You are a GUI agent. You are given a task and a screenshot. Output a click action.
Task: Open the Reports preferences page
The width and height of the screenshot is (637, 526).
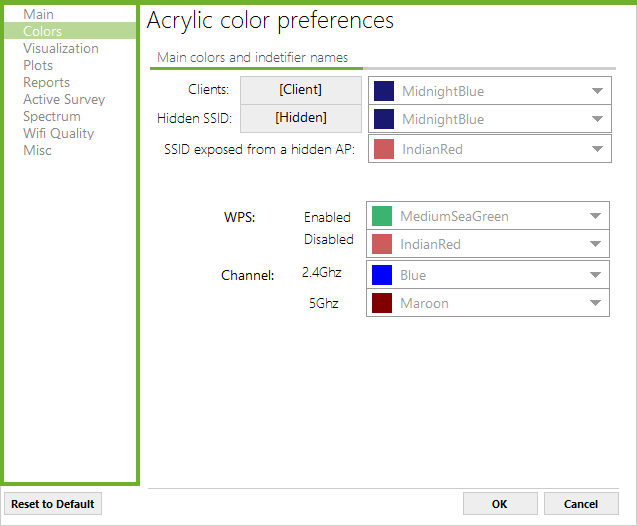46,82
